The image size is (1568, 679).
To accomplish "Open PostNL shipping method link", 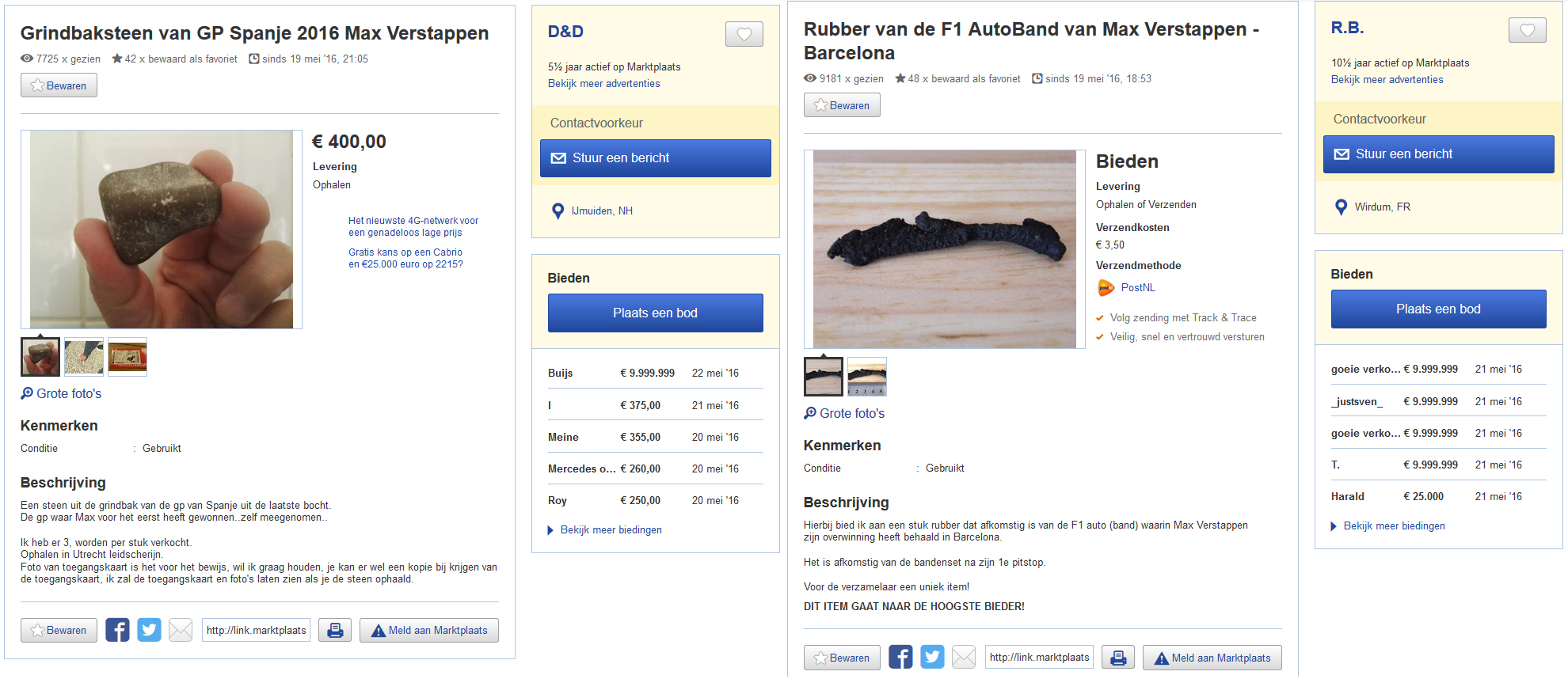I will click(x=1137, y=288).
